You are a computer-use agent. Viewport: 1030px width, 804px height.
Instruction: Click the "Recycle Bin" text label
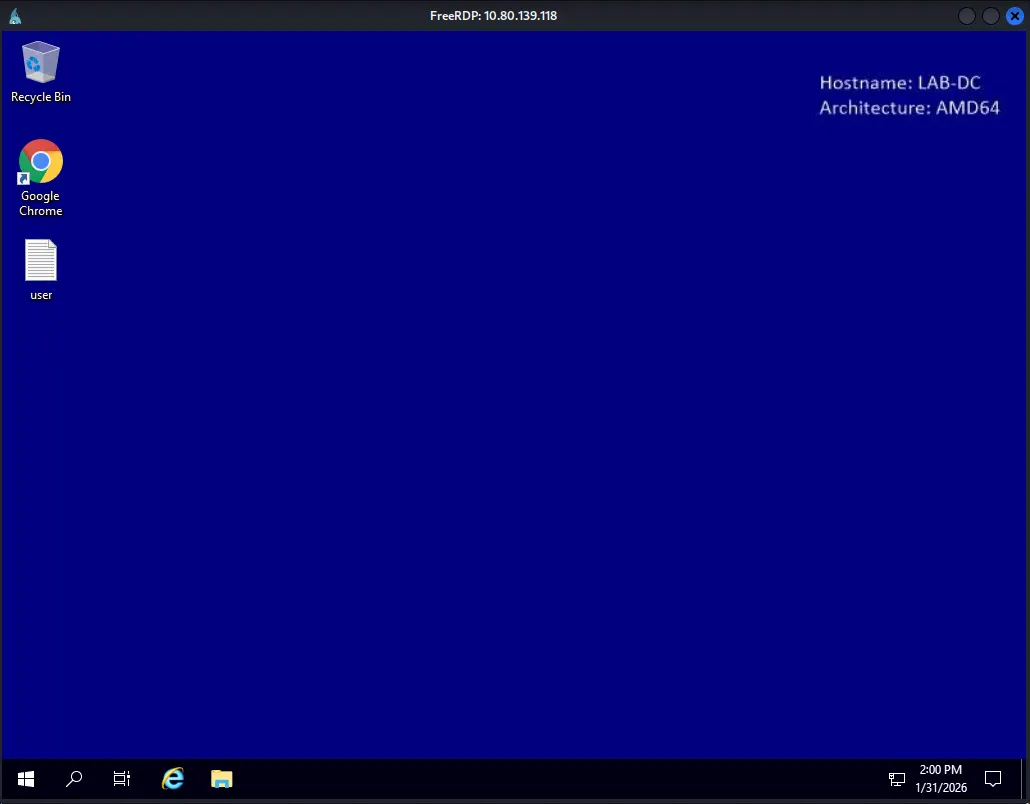41,97
